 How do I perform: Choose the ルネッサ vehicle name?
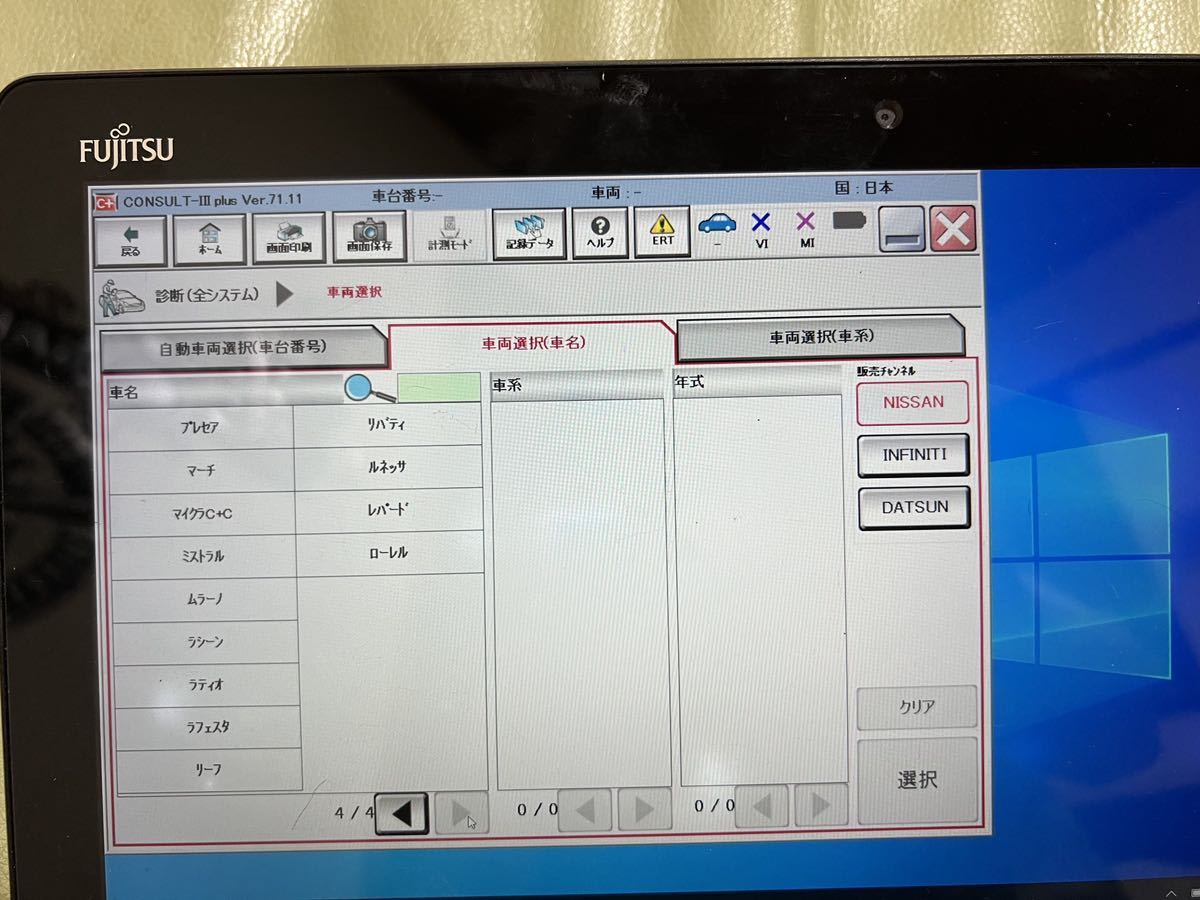pyautogui.click(x=389, y=467)
